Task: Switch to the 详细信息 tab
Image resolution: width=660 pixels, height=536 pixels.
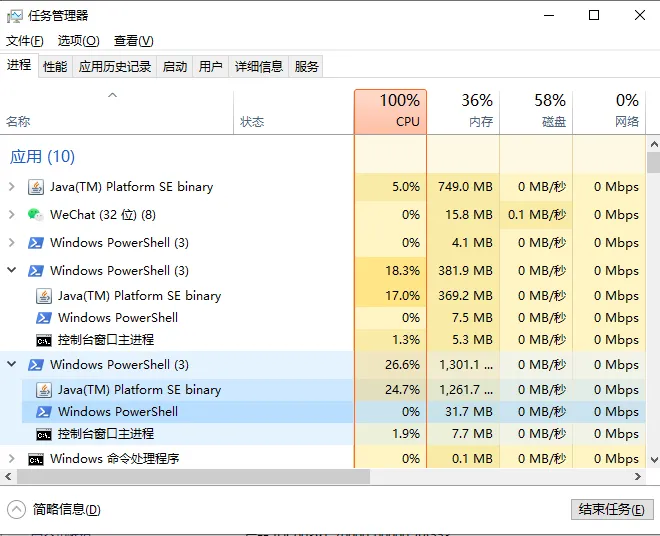Action: point(258,67)
